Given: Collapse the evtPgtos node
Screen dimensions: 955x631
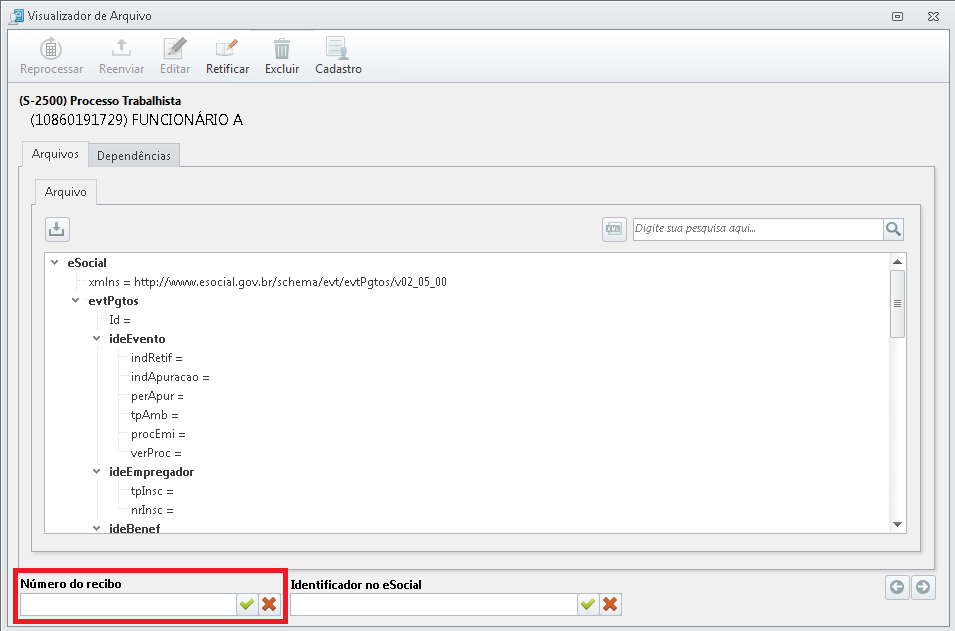Looking at the screenshot, I should (x=76, y=300).
